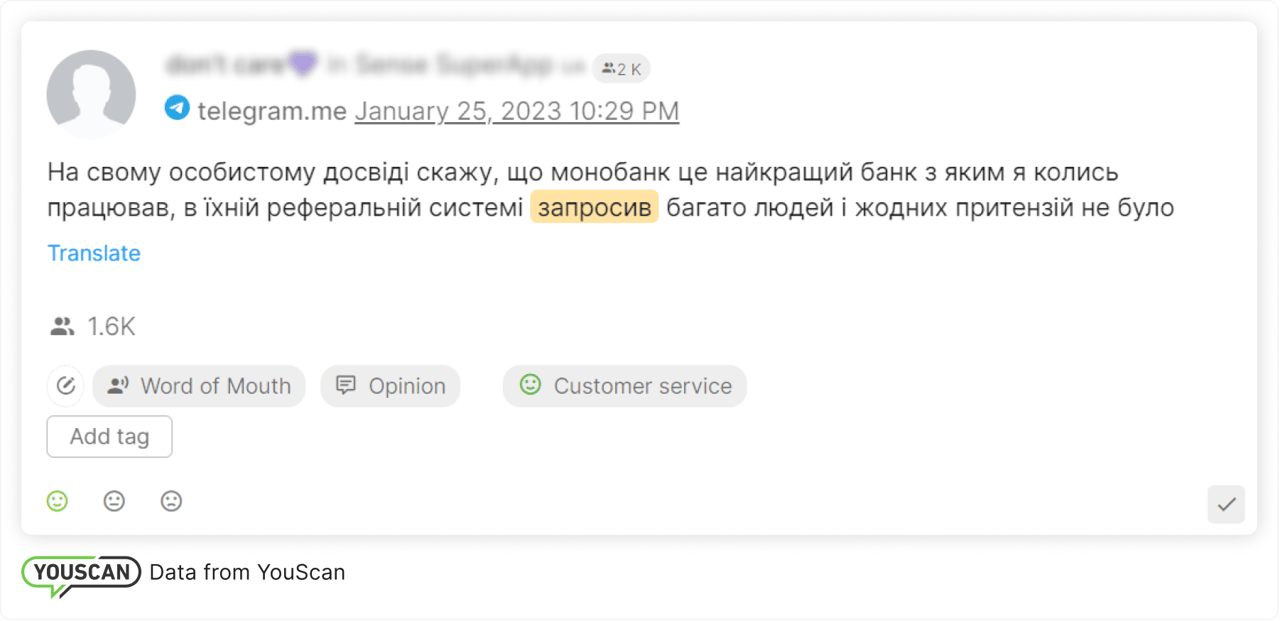This screenshot has height=621, width=1280.
Task: Click the Add tag button
Action: point(109,436)
